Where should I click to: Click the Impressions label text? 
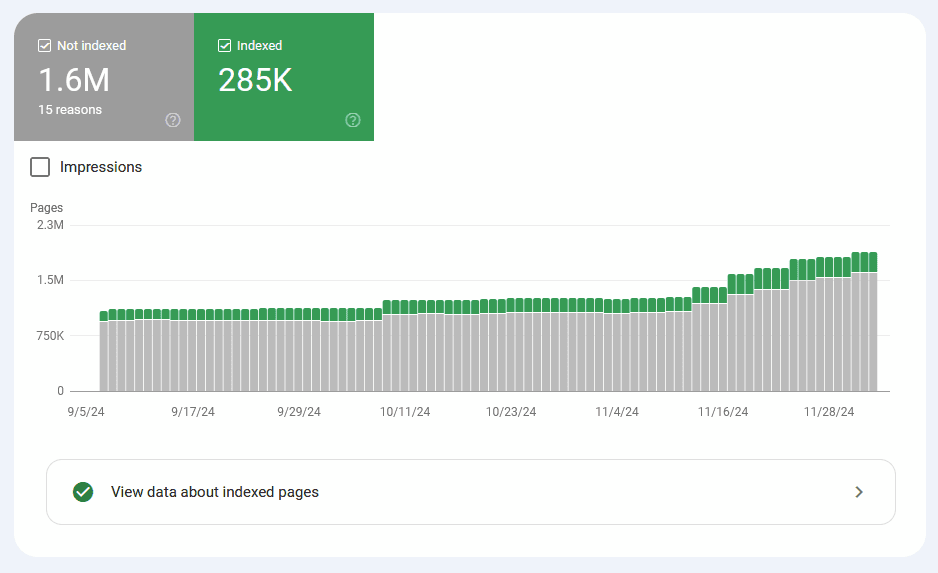(x=101, y=167)
